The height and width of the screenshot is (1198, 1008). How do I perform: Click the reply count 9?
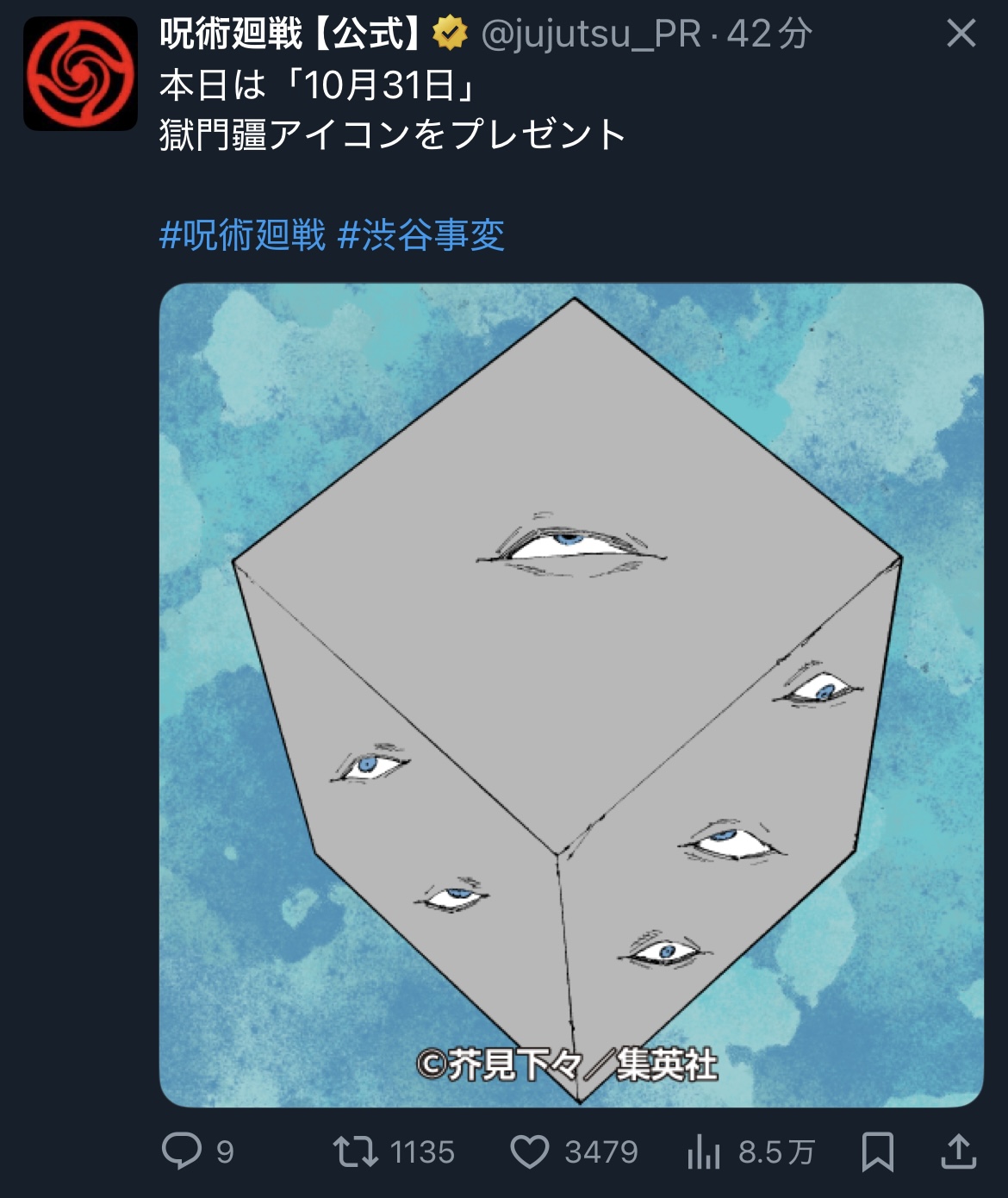tap(225, 1152)
